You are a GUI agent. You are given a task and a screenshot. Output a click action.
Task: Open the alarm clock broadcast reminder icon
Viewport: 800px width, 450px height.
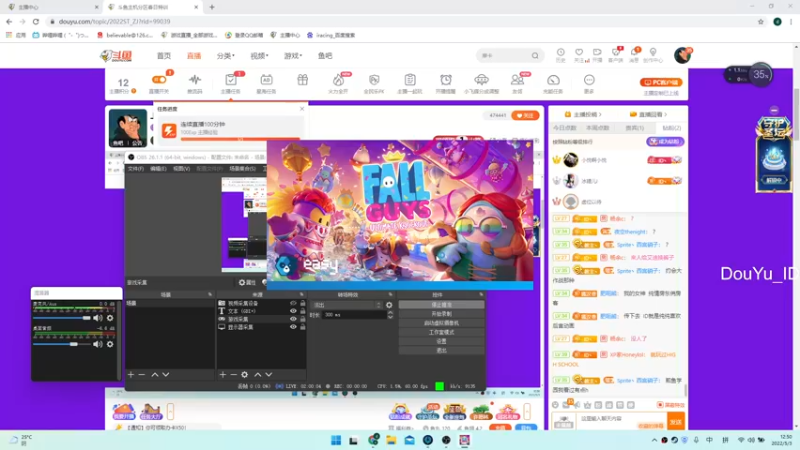[x=445, y=80]
